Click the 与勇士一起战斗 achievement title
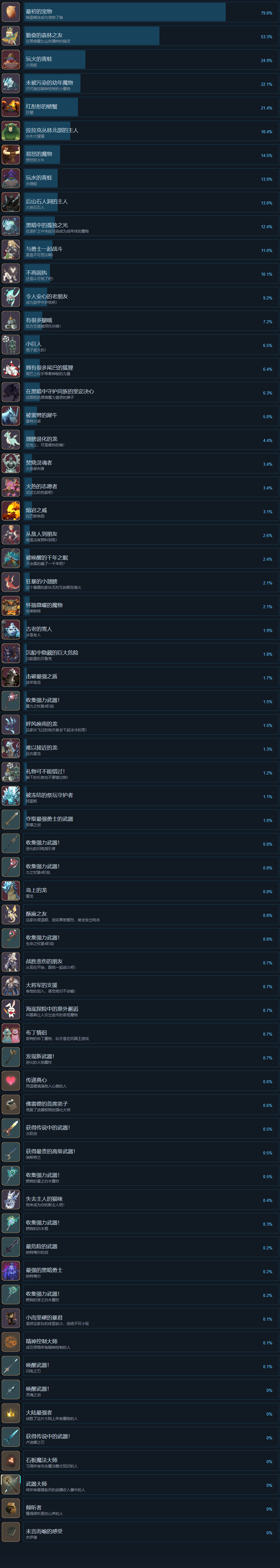This screenshot has height=1568, width=280. click(44, 248)
